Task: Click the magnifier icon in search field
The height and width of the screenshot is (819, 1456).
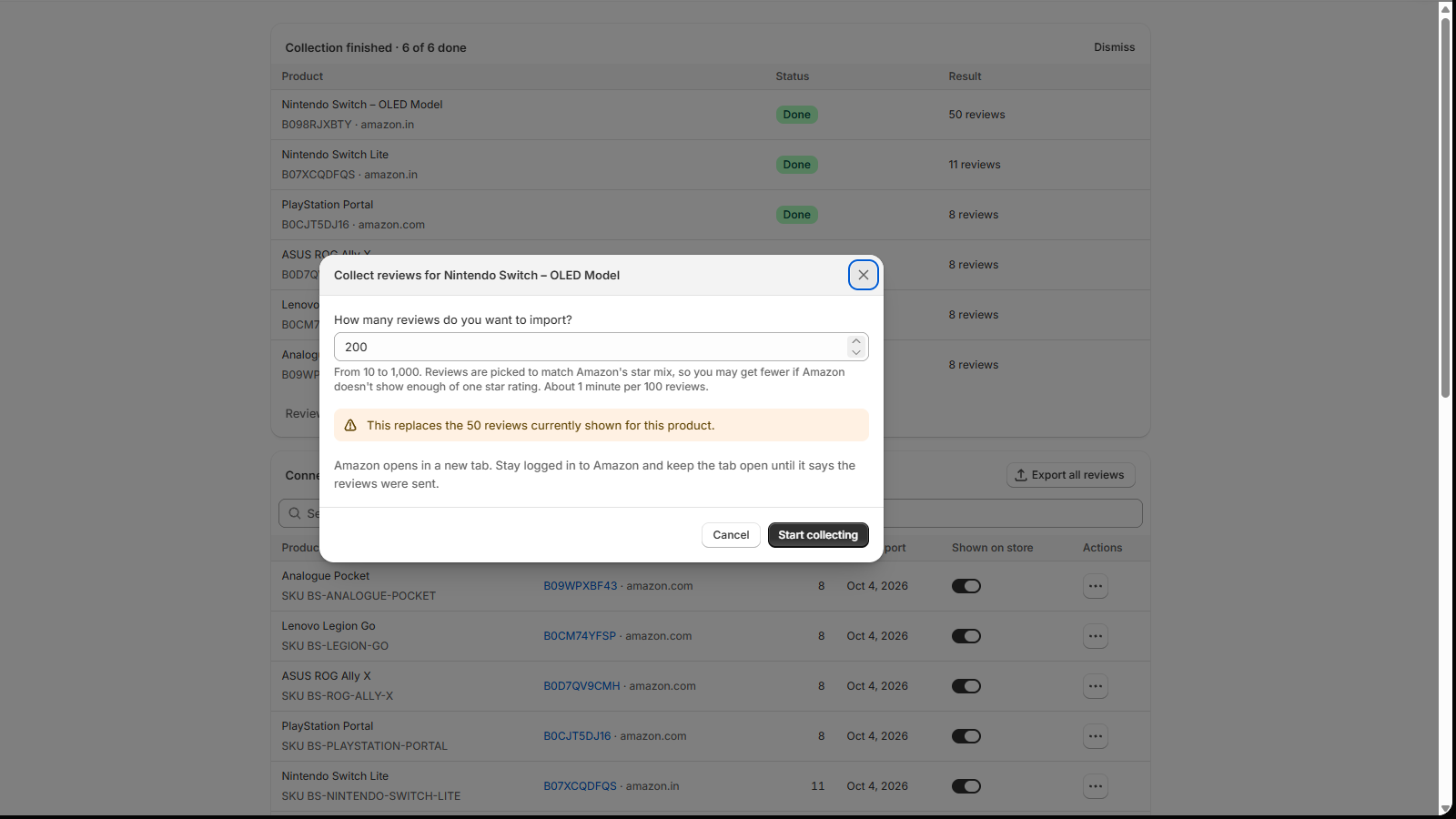Action: click(x=295, y=513)
